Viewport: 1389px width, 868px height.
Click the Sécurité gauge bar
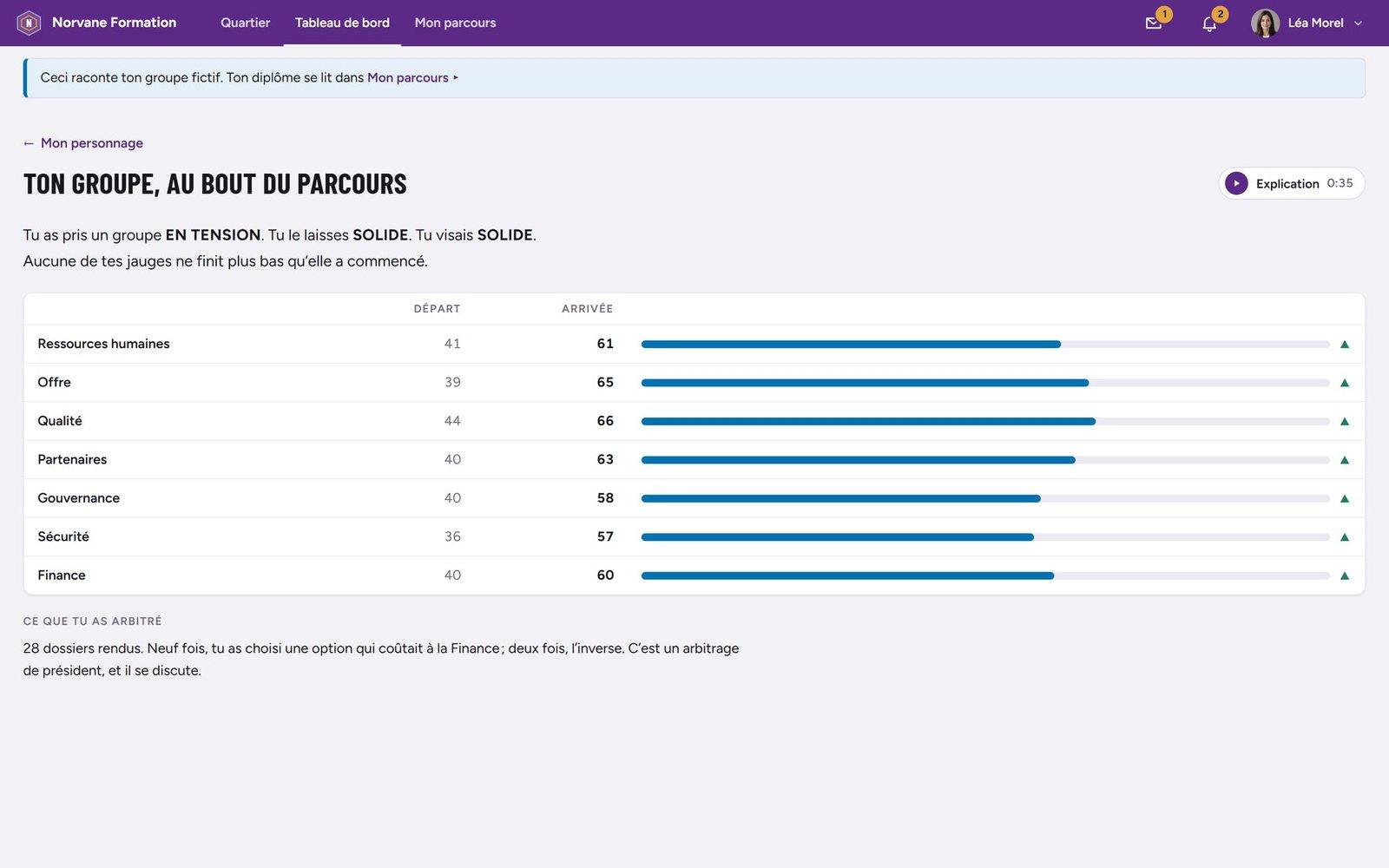[985, 537]
